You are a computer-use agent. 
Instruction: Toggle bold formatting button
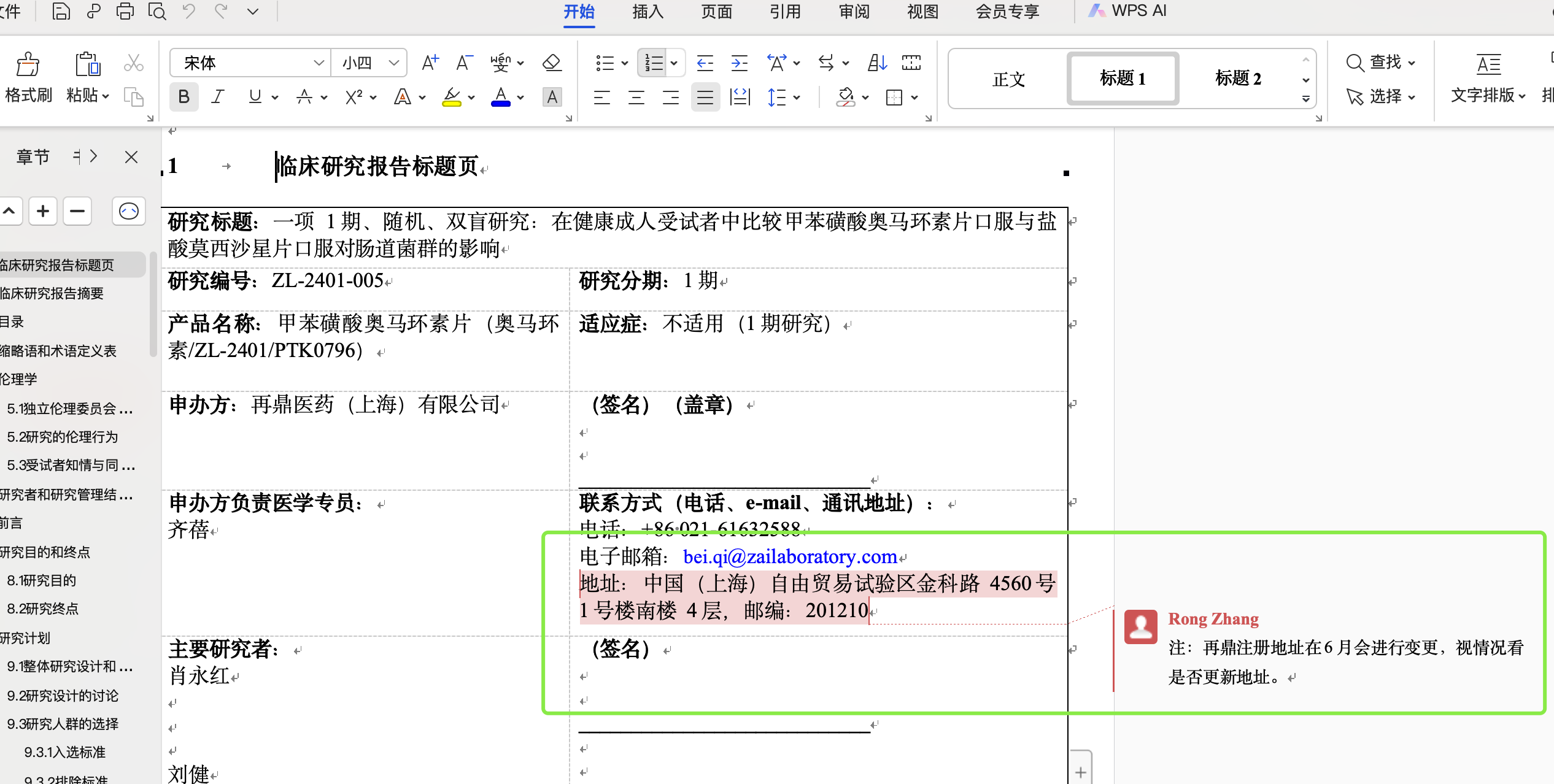click(x=184, y=97)
